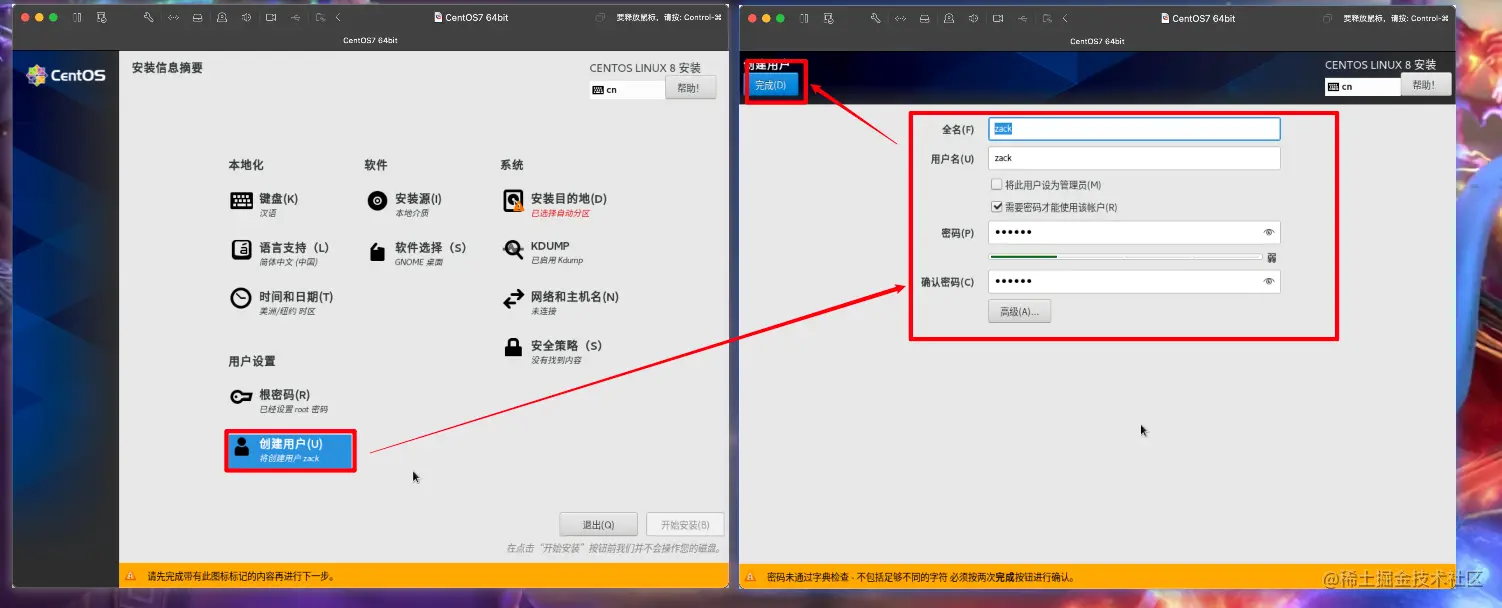The width and height of the screenshot is (1502, 608).
Task: Click the user account icon in right toolbar
Action: (948, 18)
